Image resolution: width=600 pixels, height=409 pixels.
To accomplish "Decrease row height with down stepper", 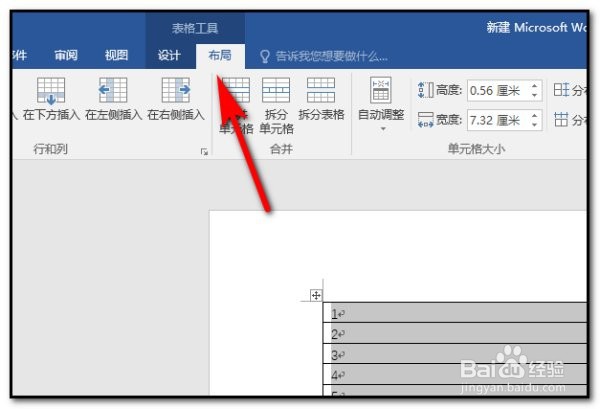I will click(535, 95).
